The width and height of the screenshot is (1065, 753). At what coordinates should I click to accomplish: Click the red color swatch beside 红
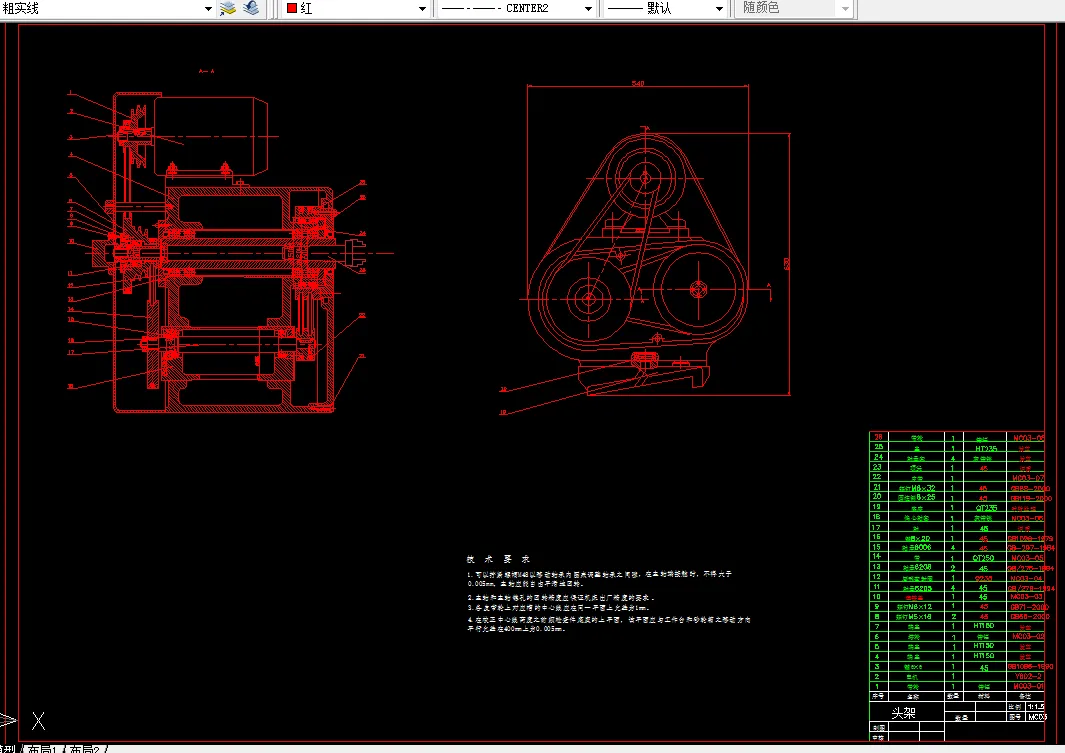pos(291,8)
